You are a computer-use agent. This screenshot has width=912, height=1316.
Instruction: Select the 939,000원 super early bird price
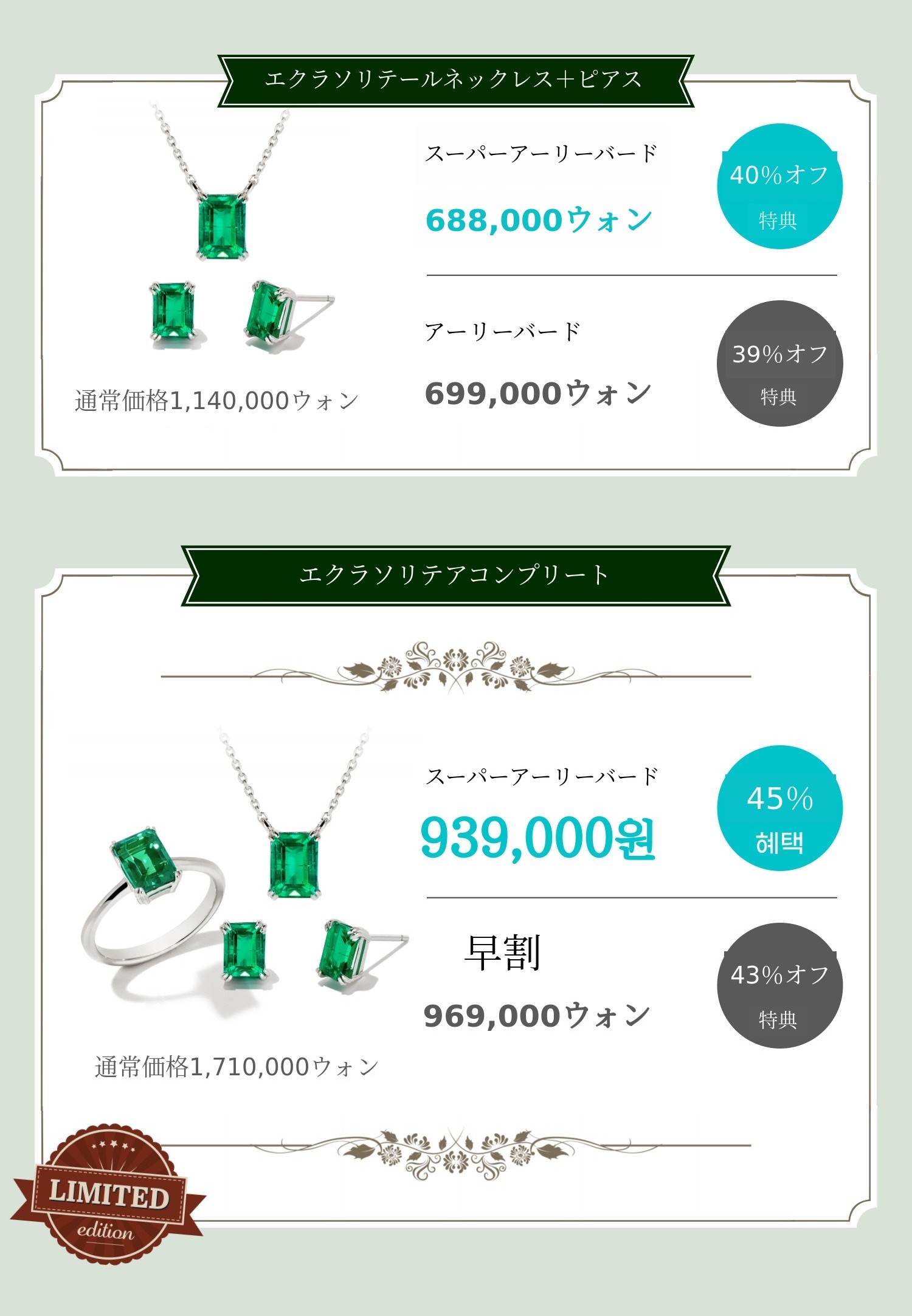[x=539, y=838]
